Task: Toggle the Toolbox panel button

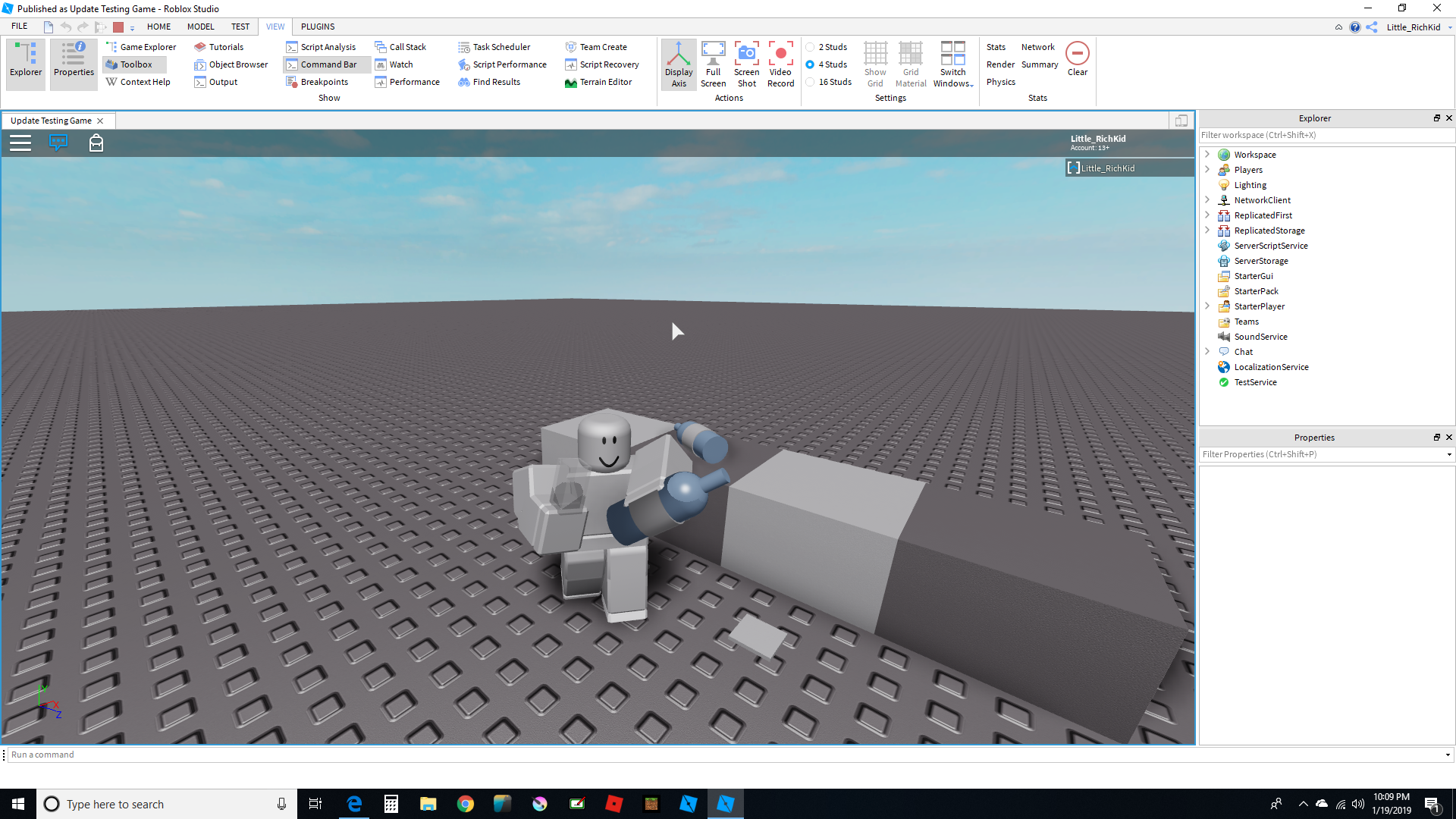Action: click(x=135, y=64)
